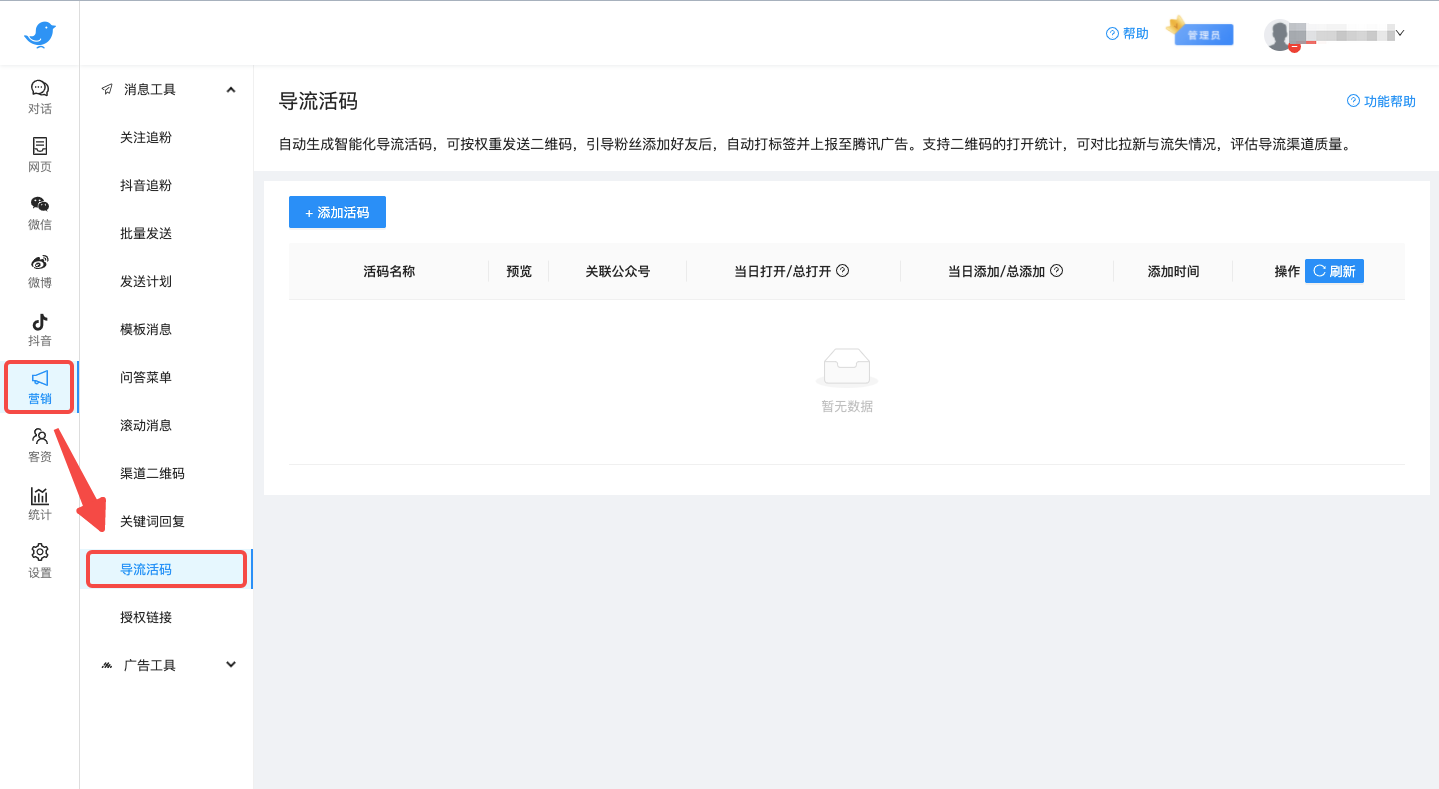This screenshot has height=789, width=1439.
Task: Select the 网页 icon in the sidebar
Action: pos(39,156)
